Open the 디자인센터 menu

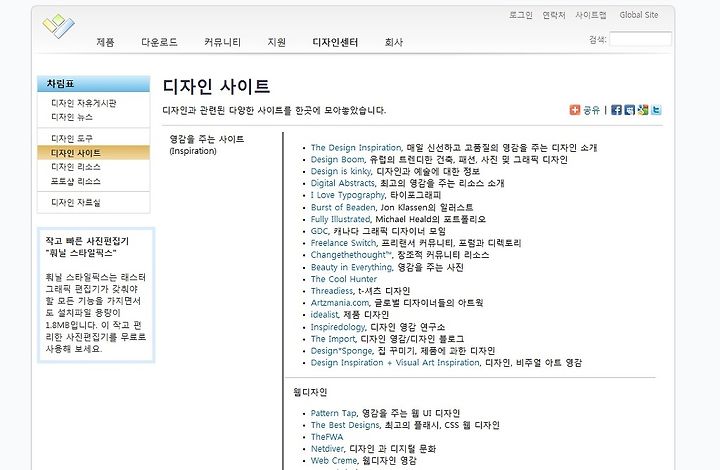click(x=335, y=42)
